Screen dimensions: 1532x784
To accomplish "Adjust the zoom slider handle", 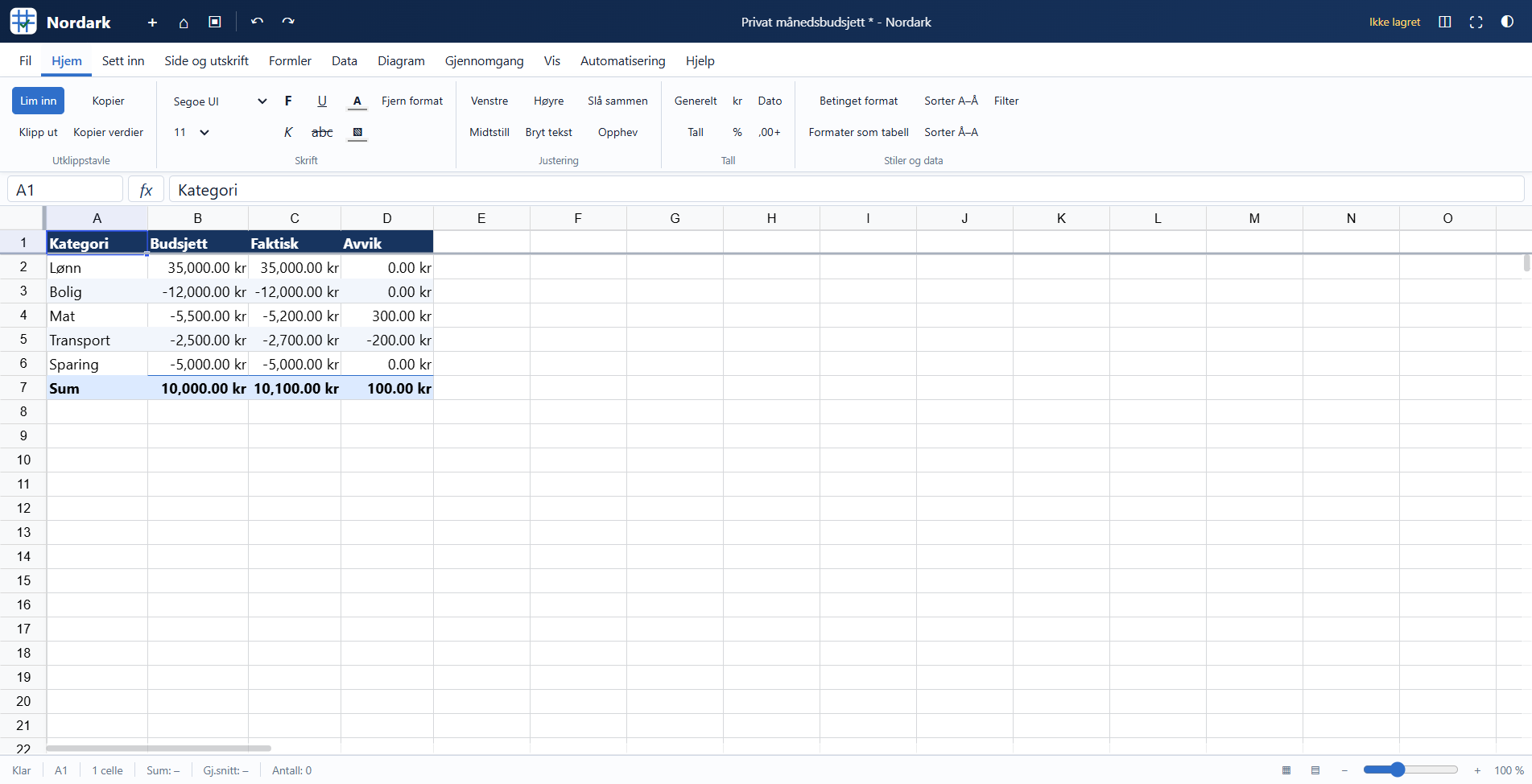I will [x=1398, y=770].
